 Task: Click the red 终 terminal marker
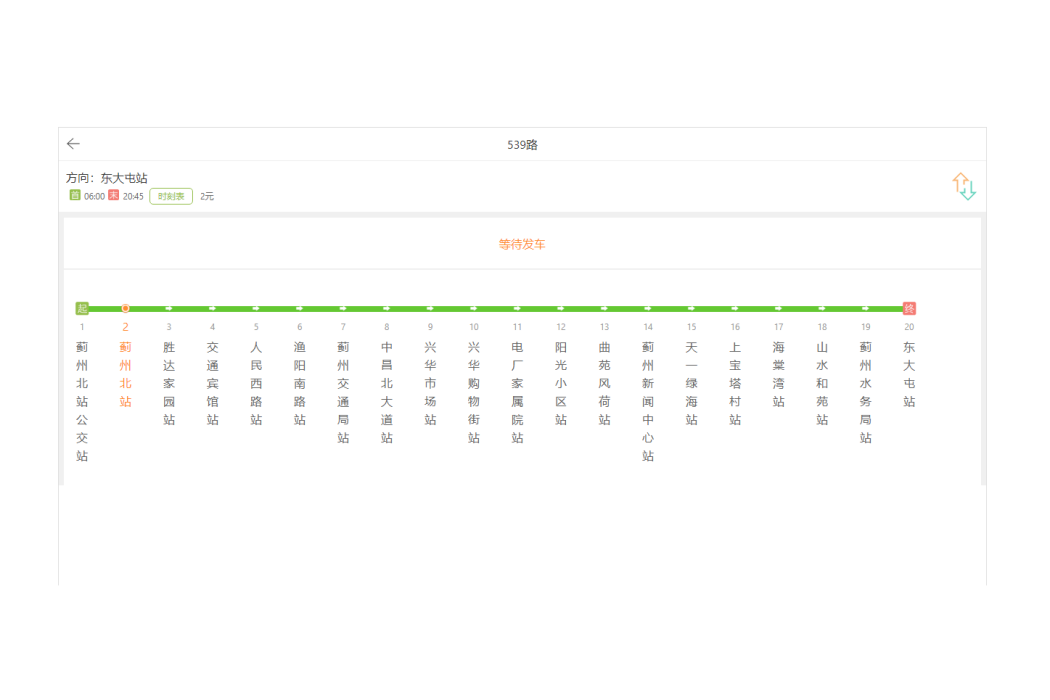coord(909,308)
